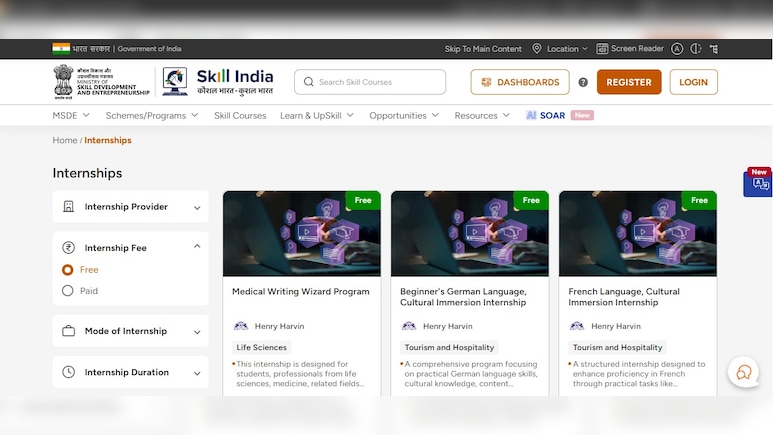Viewport: 773px width, 435px height.
Task: Open the chat support bubble icon
Action: pyautogui.click(x=743, y=372)
